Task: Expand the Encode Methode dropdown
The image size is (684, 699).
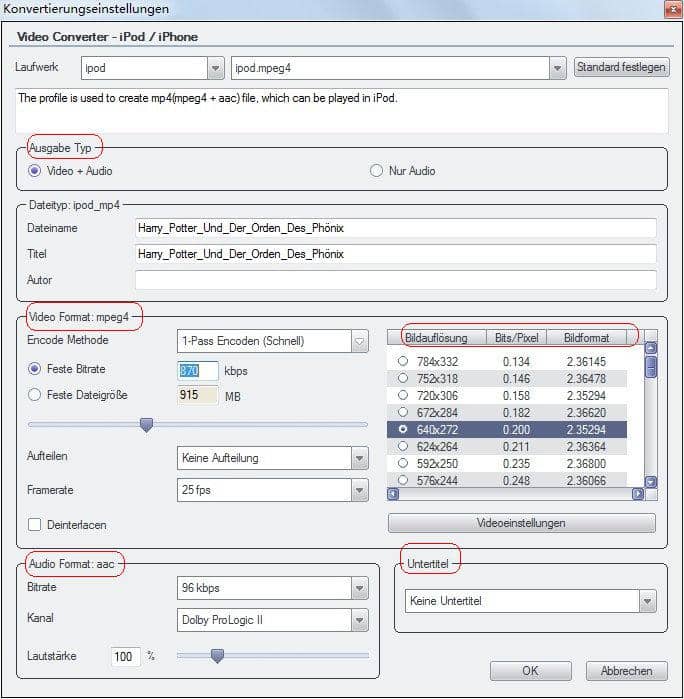Action: click(360, 341)
